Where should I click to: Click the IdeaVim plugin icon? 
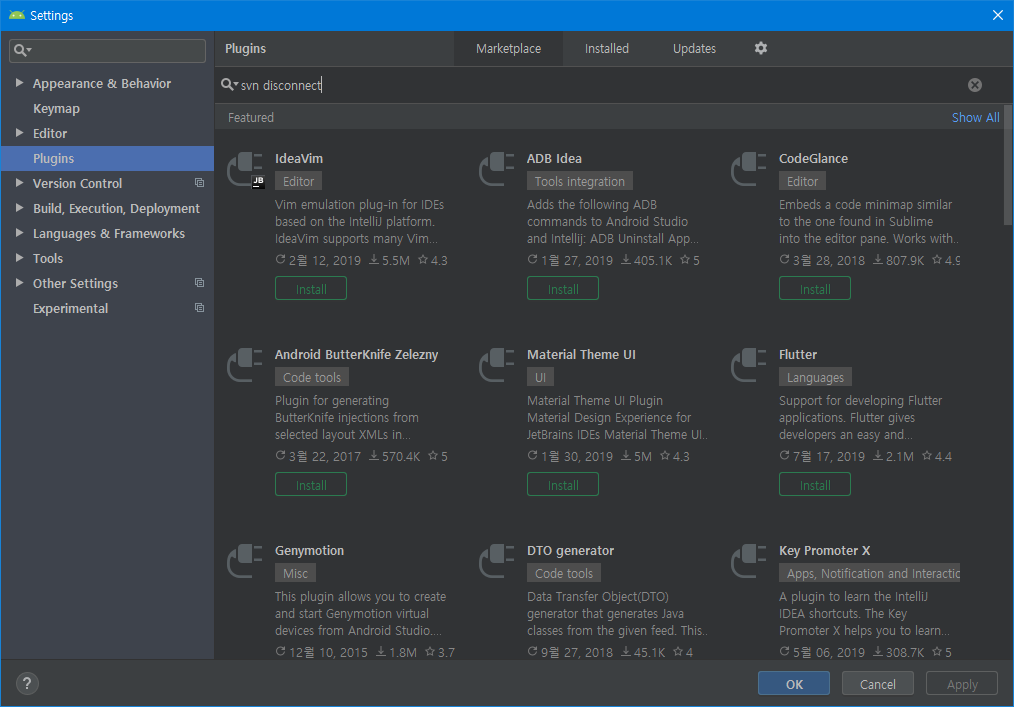pos(245,169)
